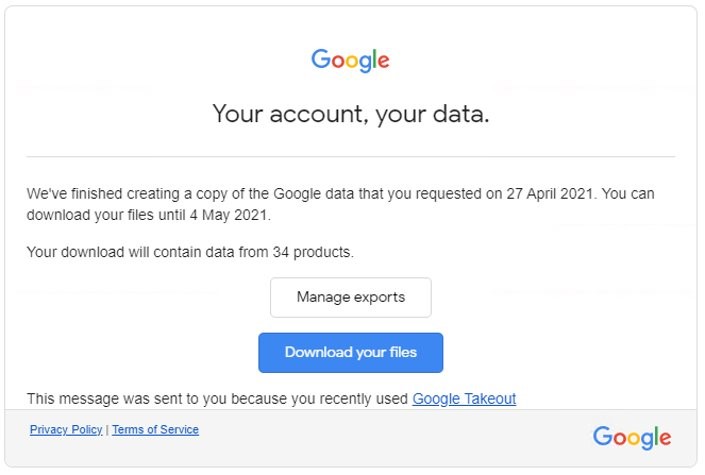Viewport: 705px width, 475px height.
Task: Click the horizontal divider under the heading
Action: (x=350, y=157)
